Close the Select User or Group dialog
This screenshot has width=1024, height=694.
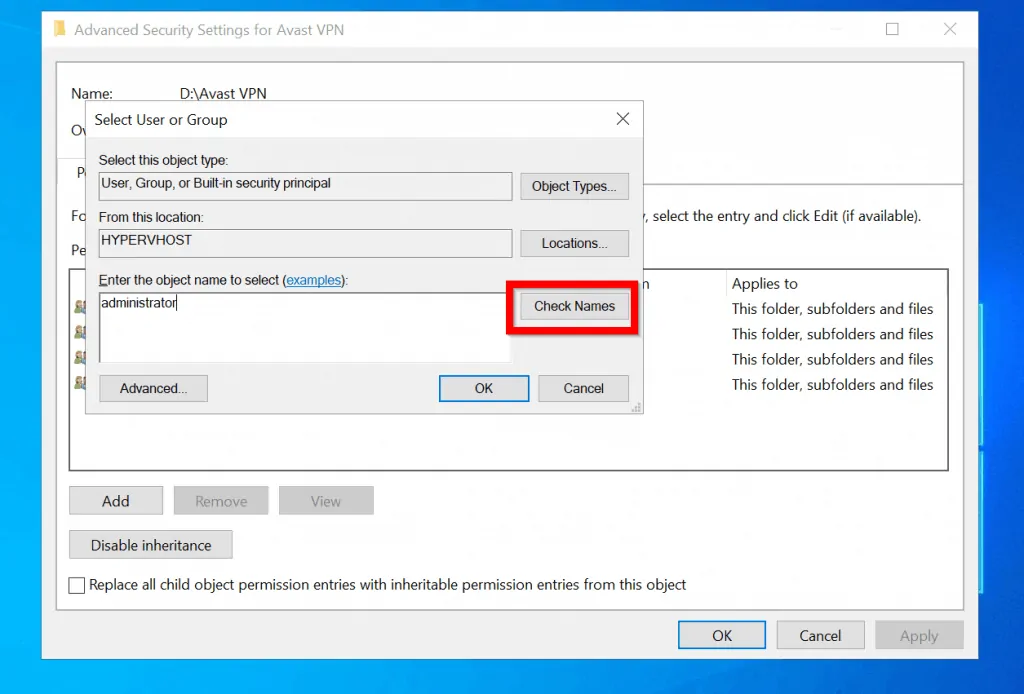622,118
